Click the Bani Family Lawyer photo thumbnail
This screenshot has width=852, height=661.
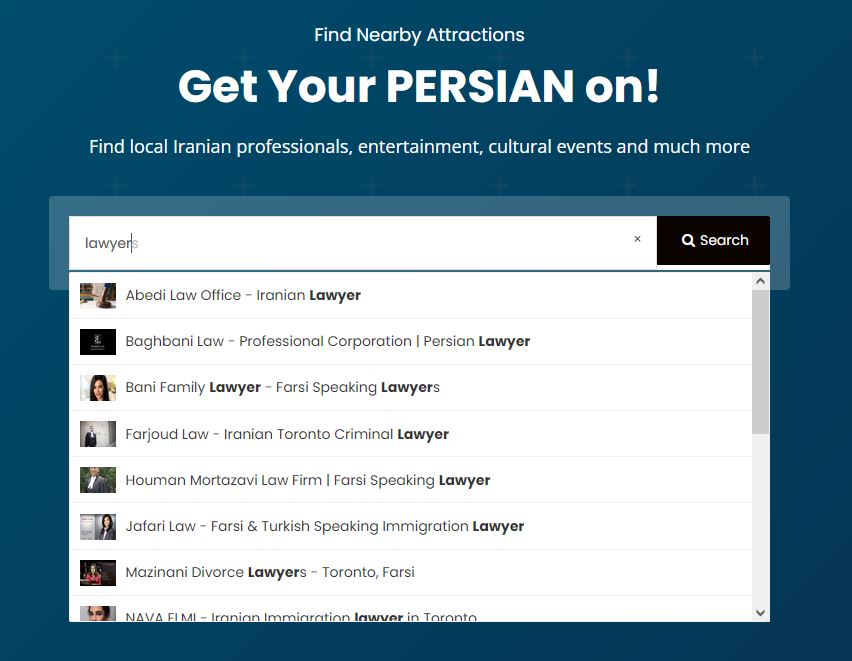pyautogui.click(x=98, y=388)
